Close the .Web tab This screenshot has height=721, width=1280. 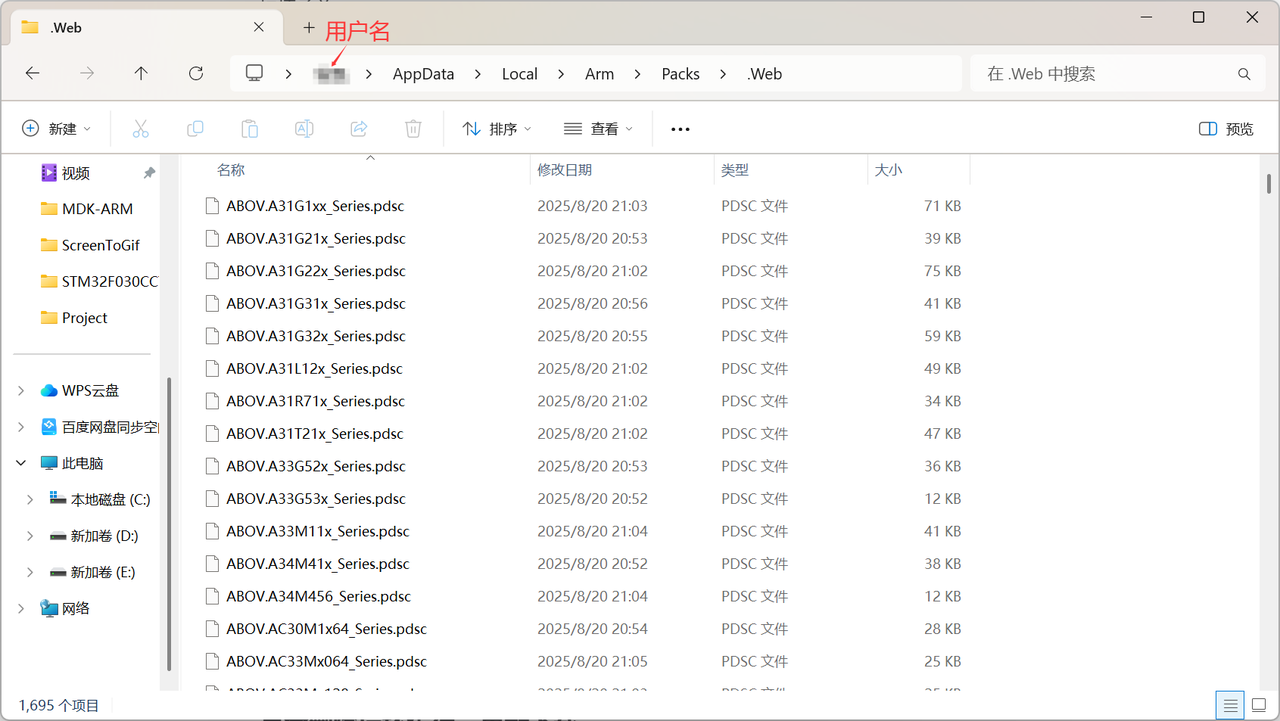pyautogui.click(x=259, y=28)
